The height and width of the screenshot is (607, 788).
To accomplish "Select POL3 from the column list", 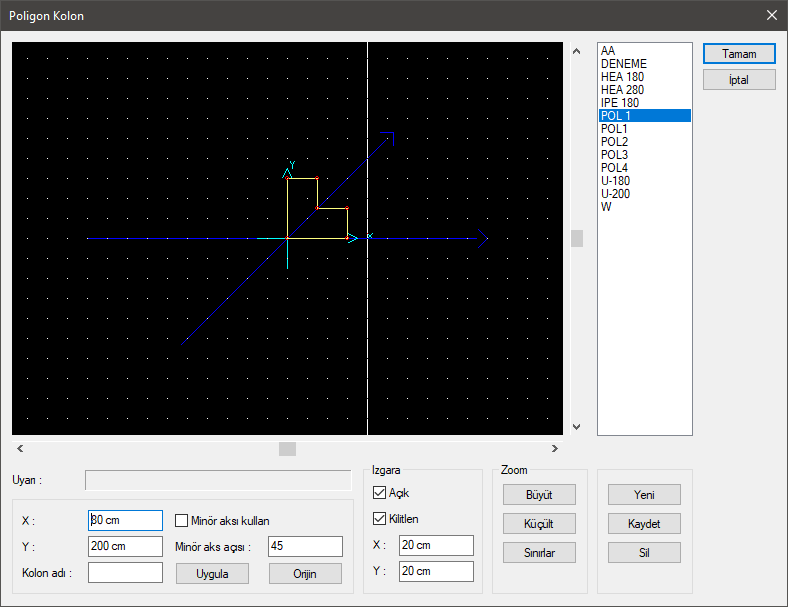I will pyautogui.click(x=614, y=155).
